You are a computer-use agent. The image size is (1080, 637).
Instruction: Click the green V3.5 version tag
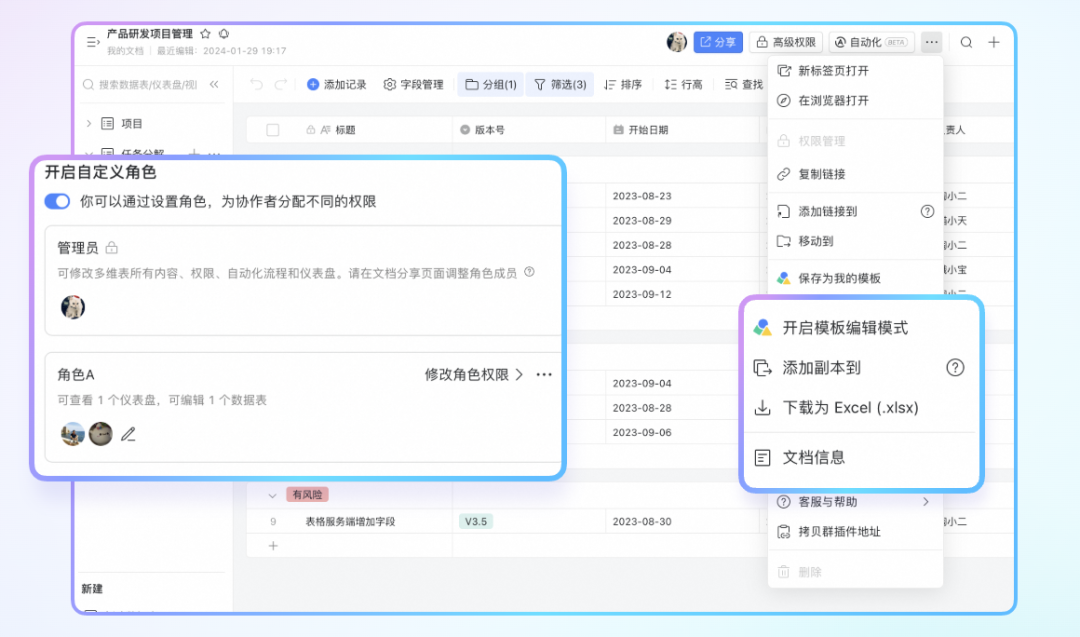(x=476, y=522)
